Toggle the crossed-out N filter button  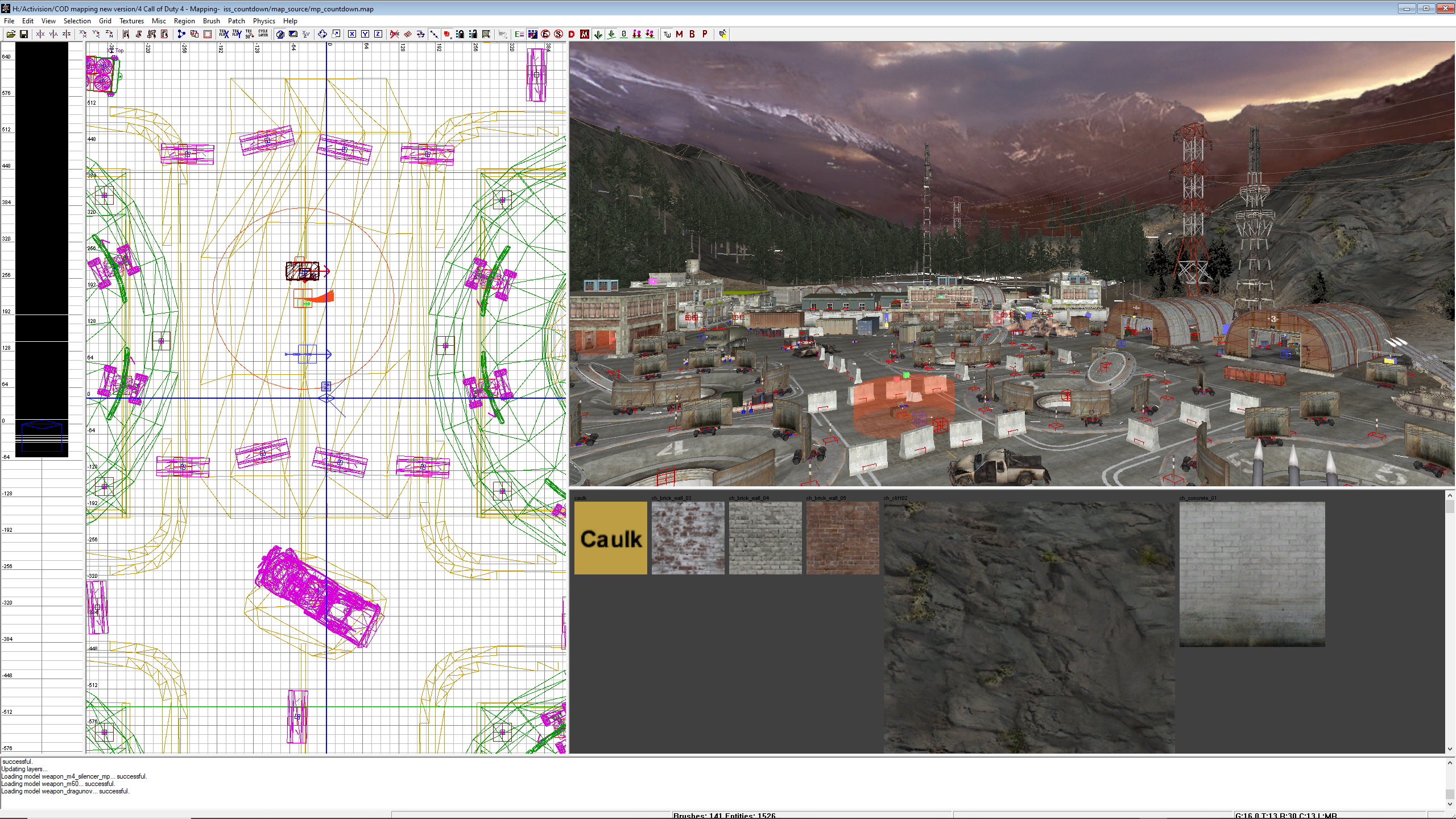585,34
